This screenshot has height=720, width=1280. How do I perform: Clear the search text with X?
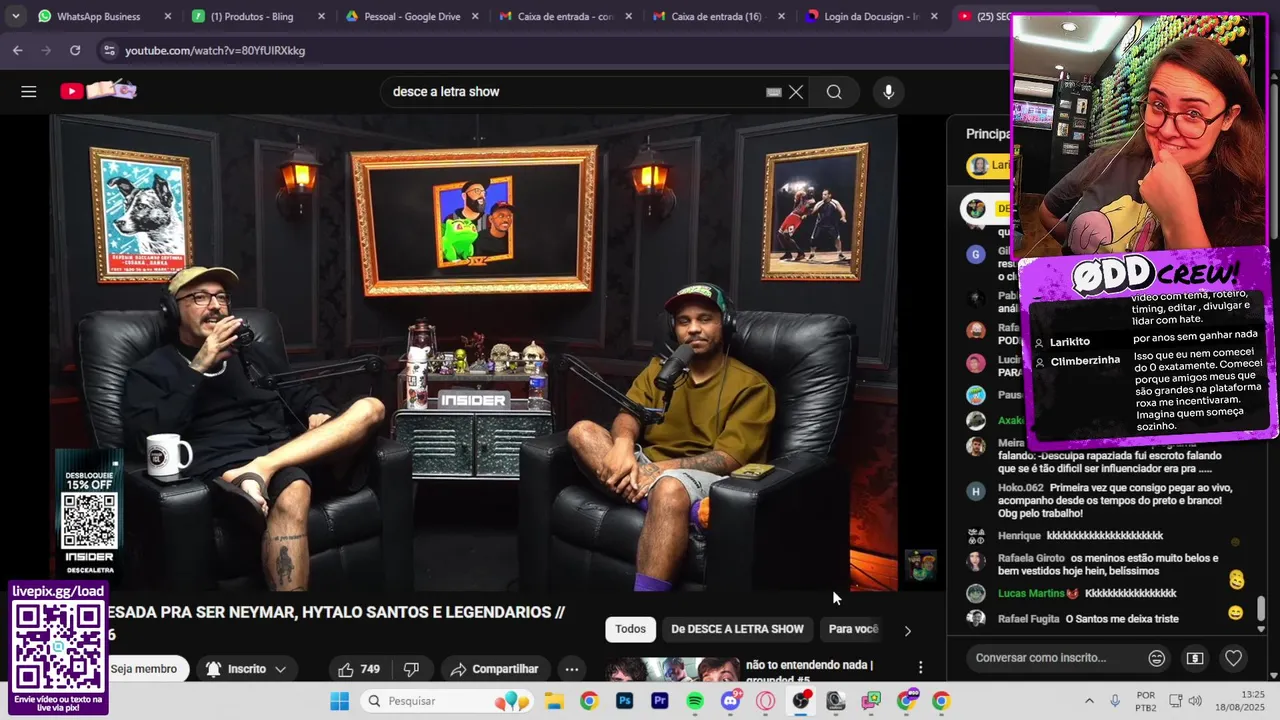[x=796, y=92]
